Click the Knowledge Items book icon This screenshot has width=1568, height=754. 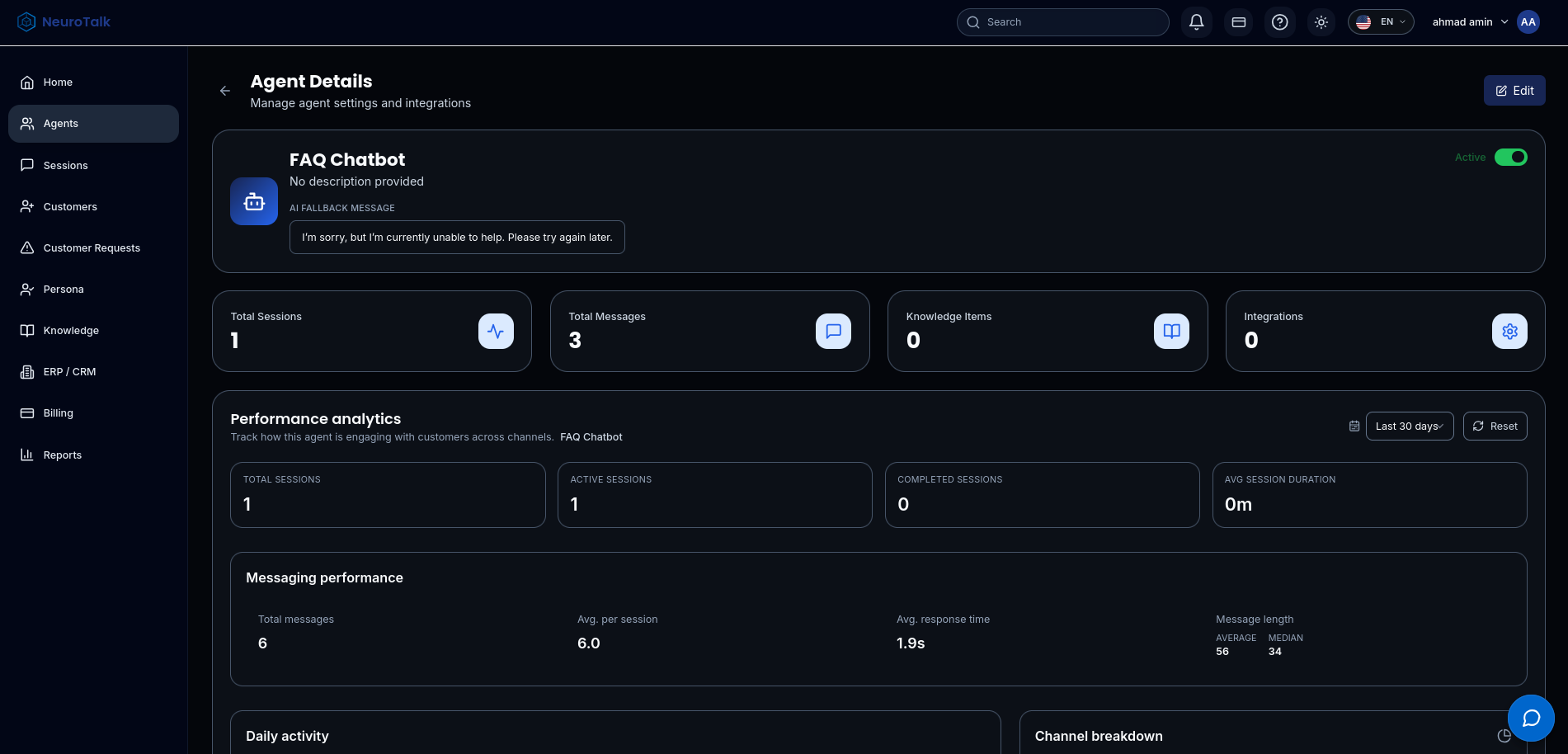(1171, 332)
